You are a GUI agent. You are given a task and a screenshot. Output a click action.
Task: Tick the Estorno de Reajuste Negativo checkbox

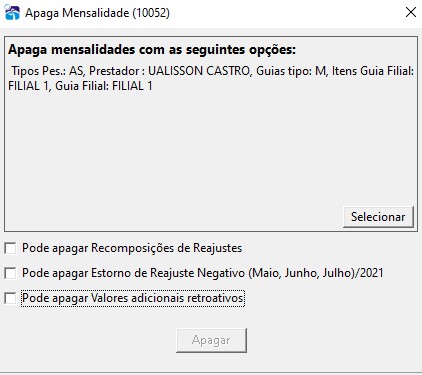10,273
